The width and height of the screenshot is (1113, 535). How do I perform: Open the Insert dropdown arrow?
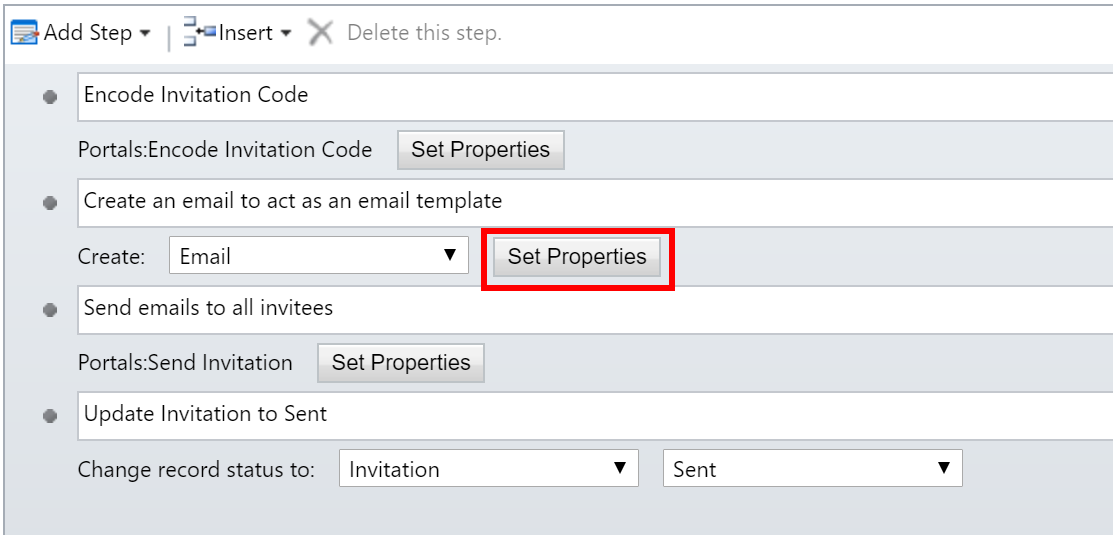pyautogui.click(x=285, y=33)
